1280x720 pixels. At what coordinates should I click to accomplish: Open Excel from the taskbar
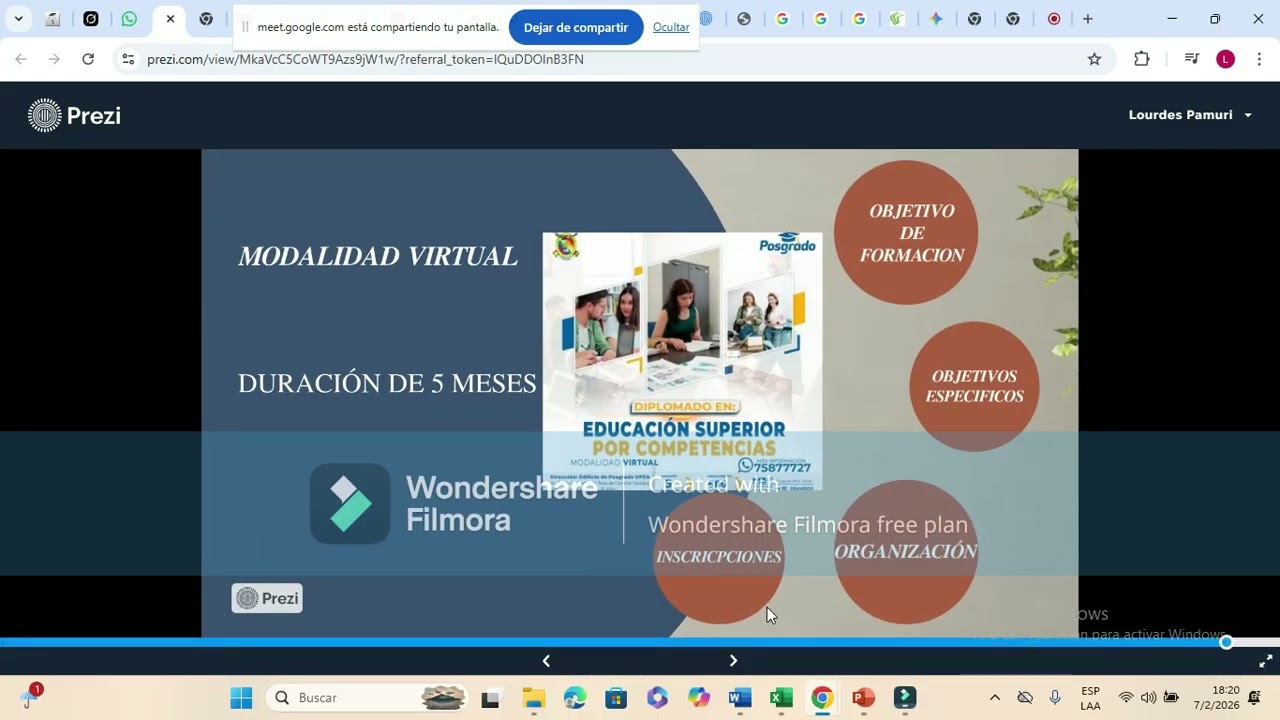pyautogui.click(x=781, y=698)
